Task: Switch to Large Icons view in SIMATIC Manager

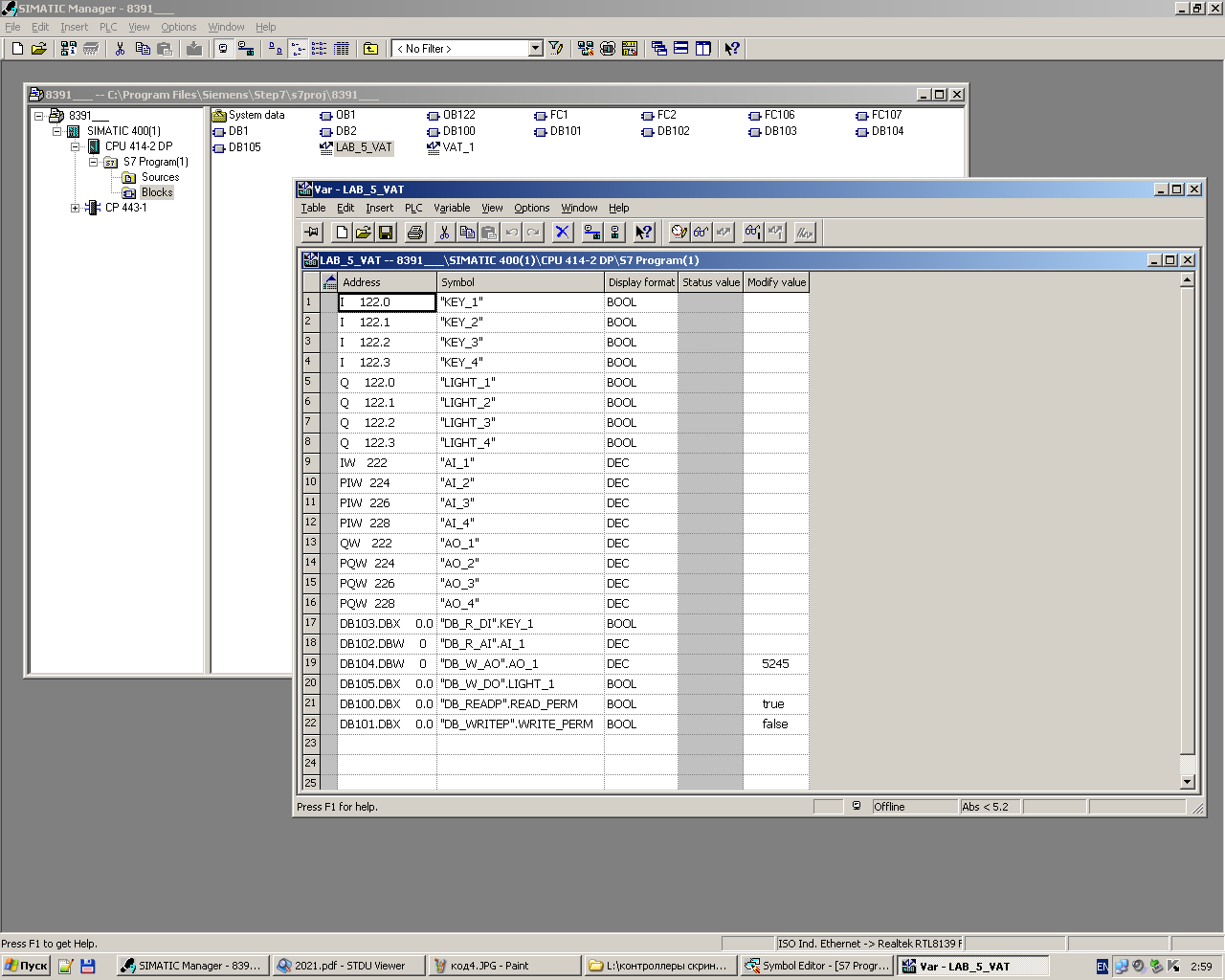Action: point(276,49)
